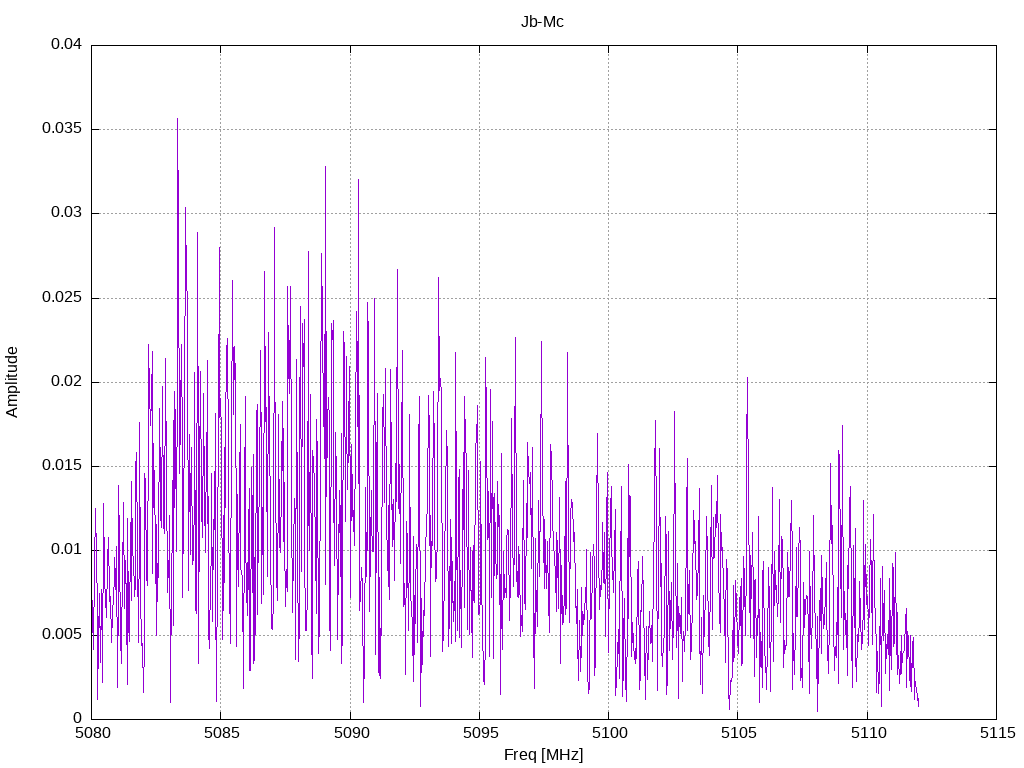Click the 'Amplitude' y-axis label

click(12, 382)
